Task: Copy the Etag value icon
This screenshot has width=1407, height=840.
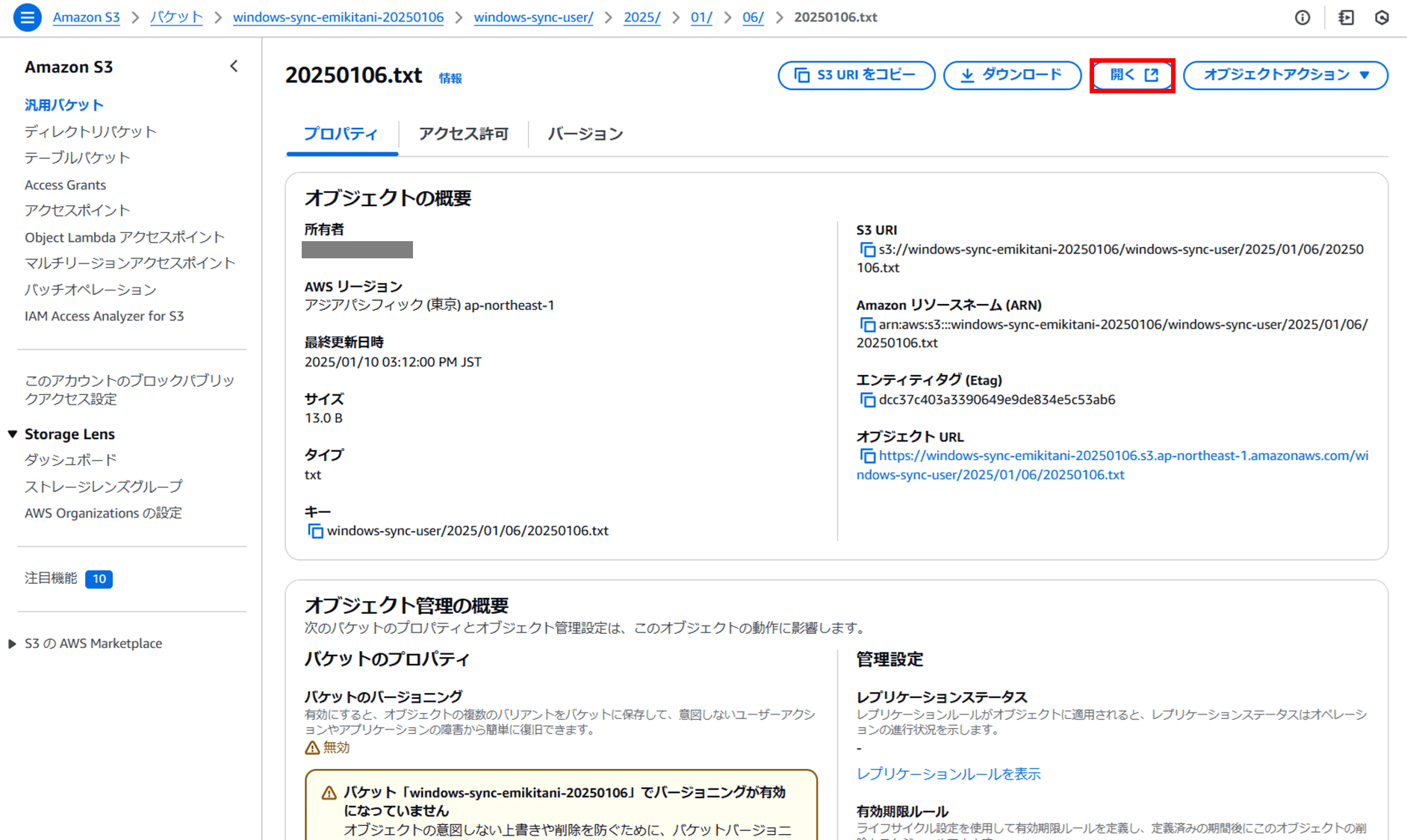Action: [867, 400]
